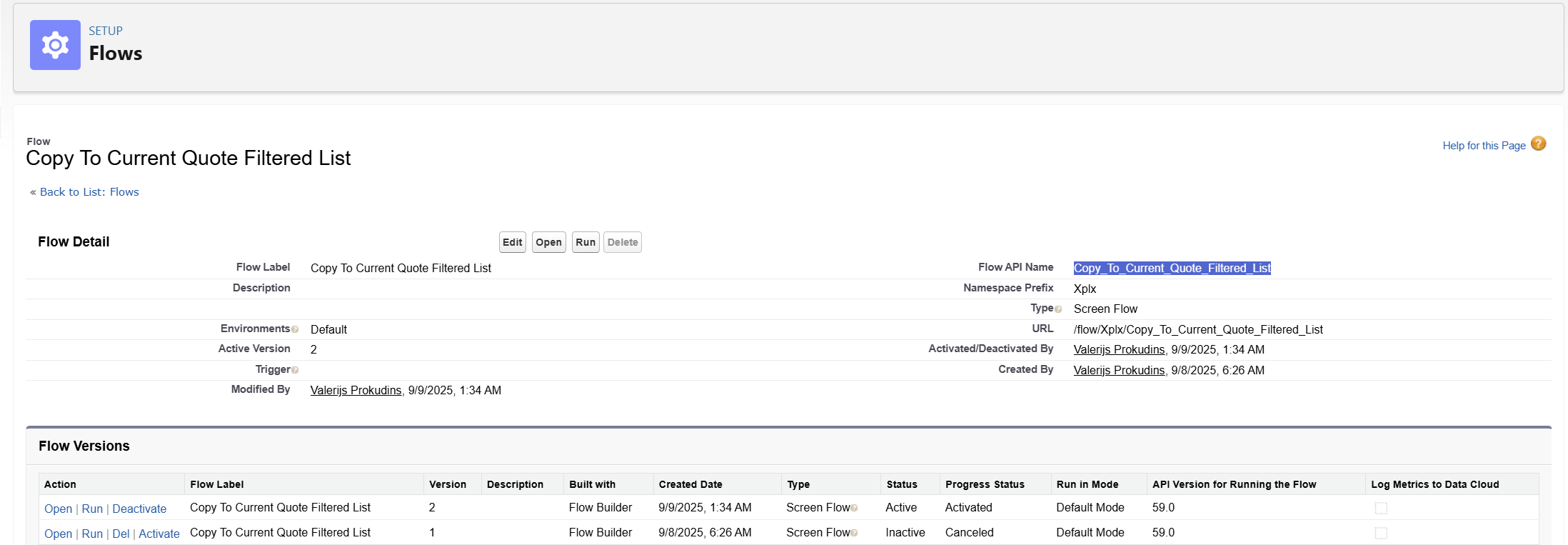1568x545 pixels.
Task: Deactivate version 2 of the flow
Action: [139, 509]
